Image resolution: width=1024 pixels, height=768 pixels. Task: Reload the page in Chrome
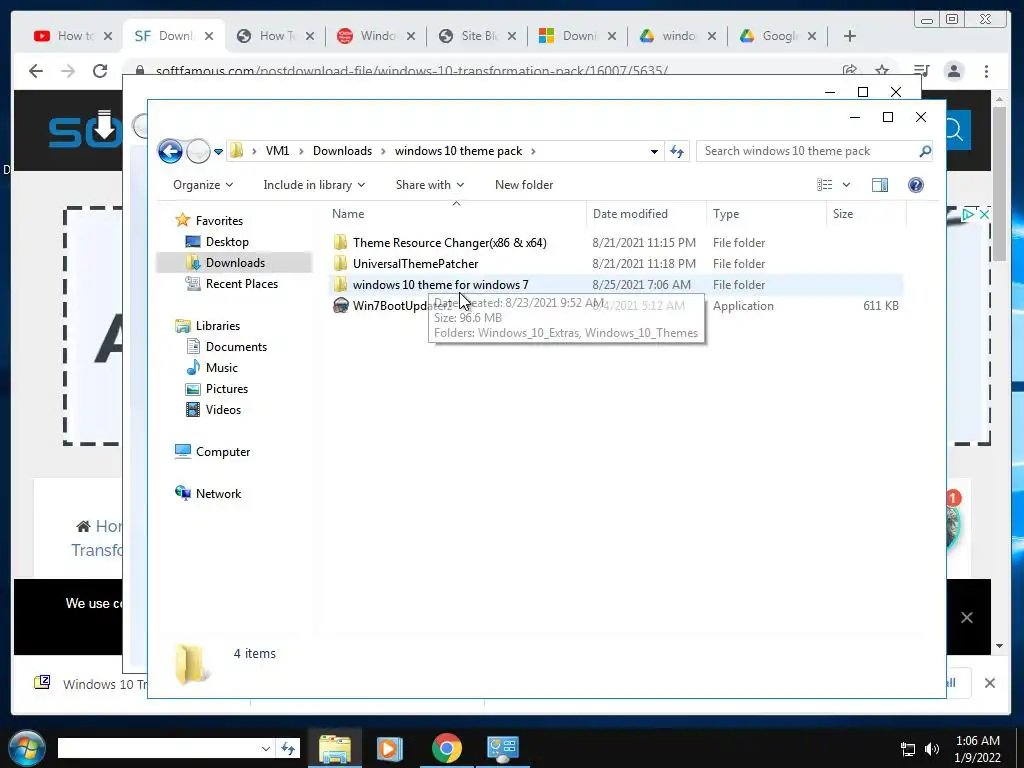[x=100, y=71]
